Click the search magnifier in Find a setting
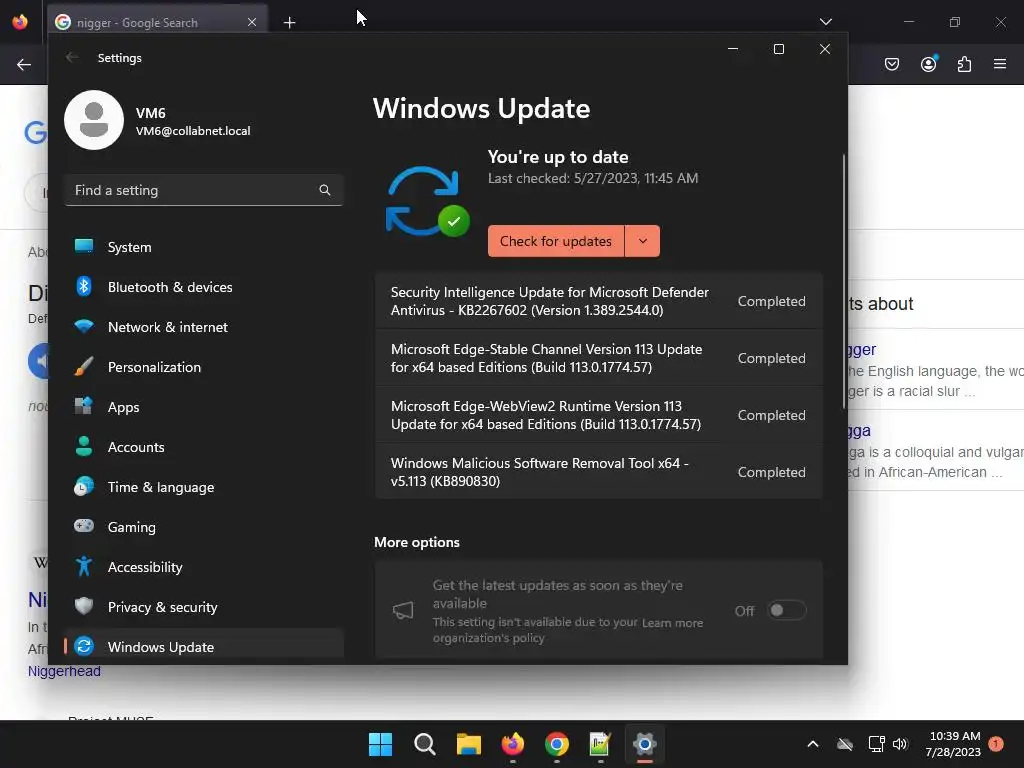 coord(325,190)
